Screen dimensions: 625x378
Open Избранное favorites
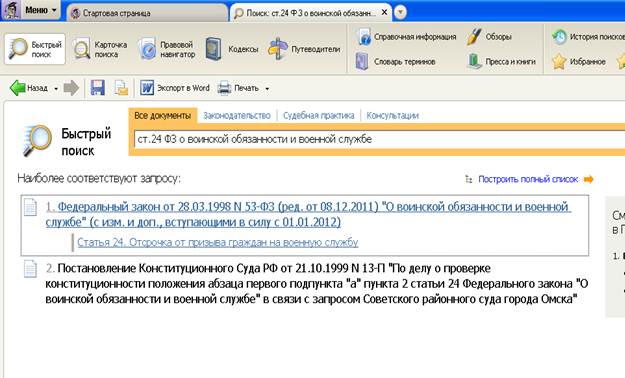coord(579,61)
